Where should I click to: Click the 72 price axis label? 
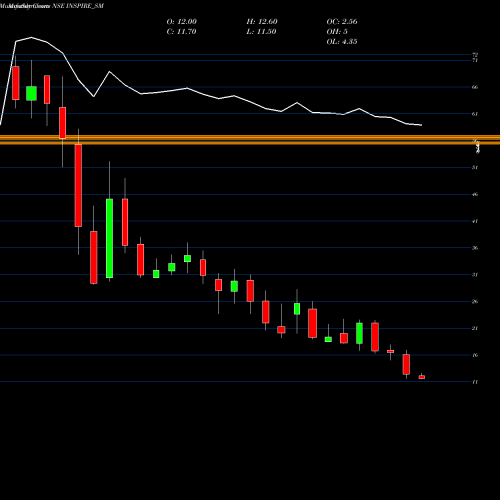click(x=475, y=54)
